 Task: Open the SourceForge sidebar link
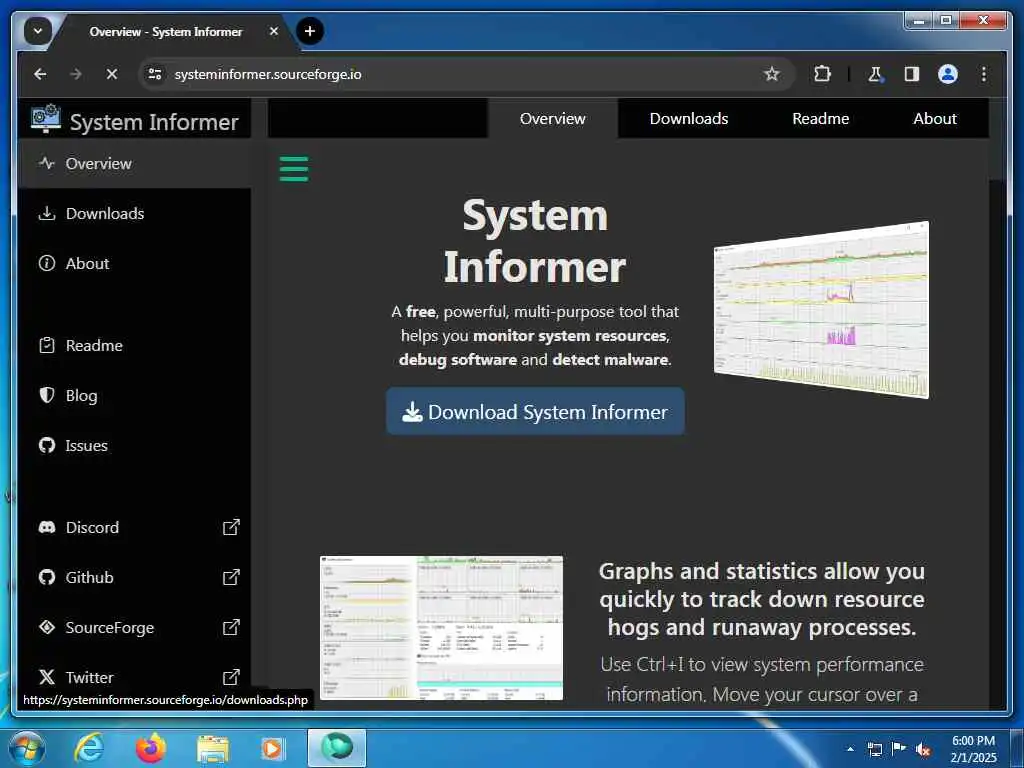click(x=135, y=628)
